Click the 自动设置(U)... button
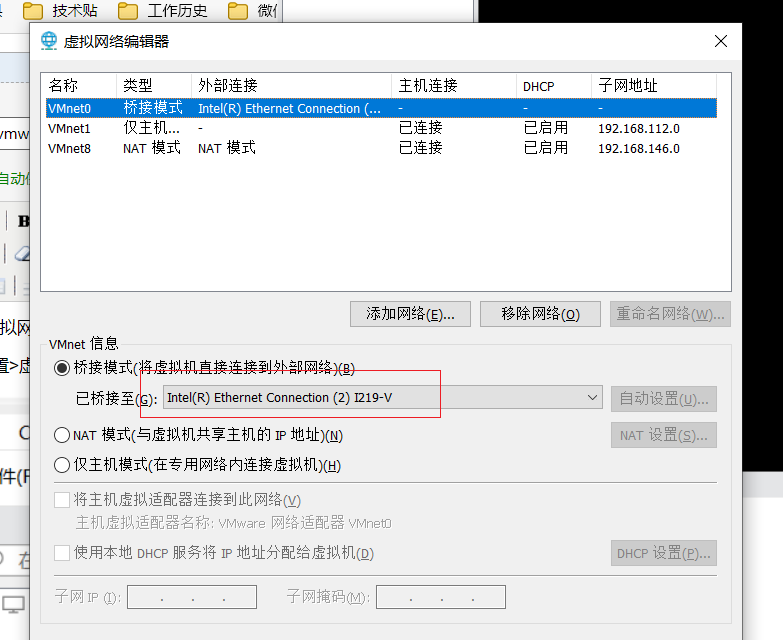The width and height of the screenshot is (783, 640). 664,399
